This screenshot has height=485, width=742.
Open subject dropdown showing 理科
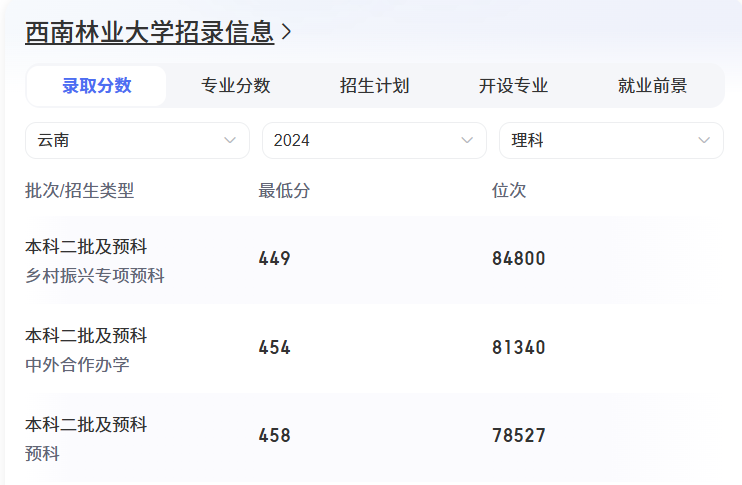coord(611,141)
